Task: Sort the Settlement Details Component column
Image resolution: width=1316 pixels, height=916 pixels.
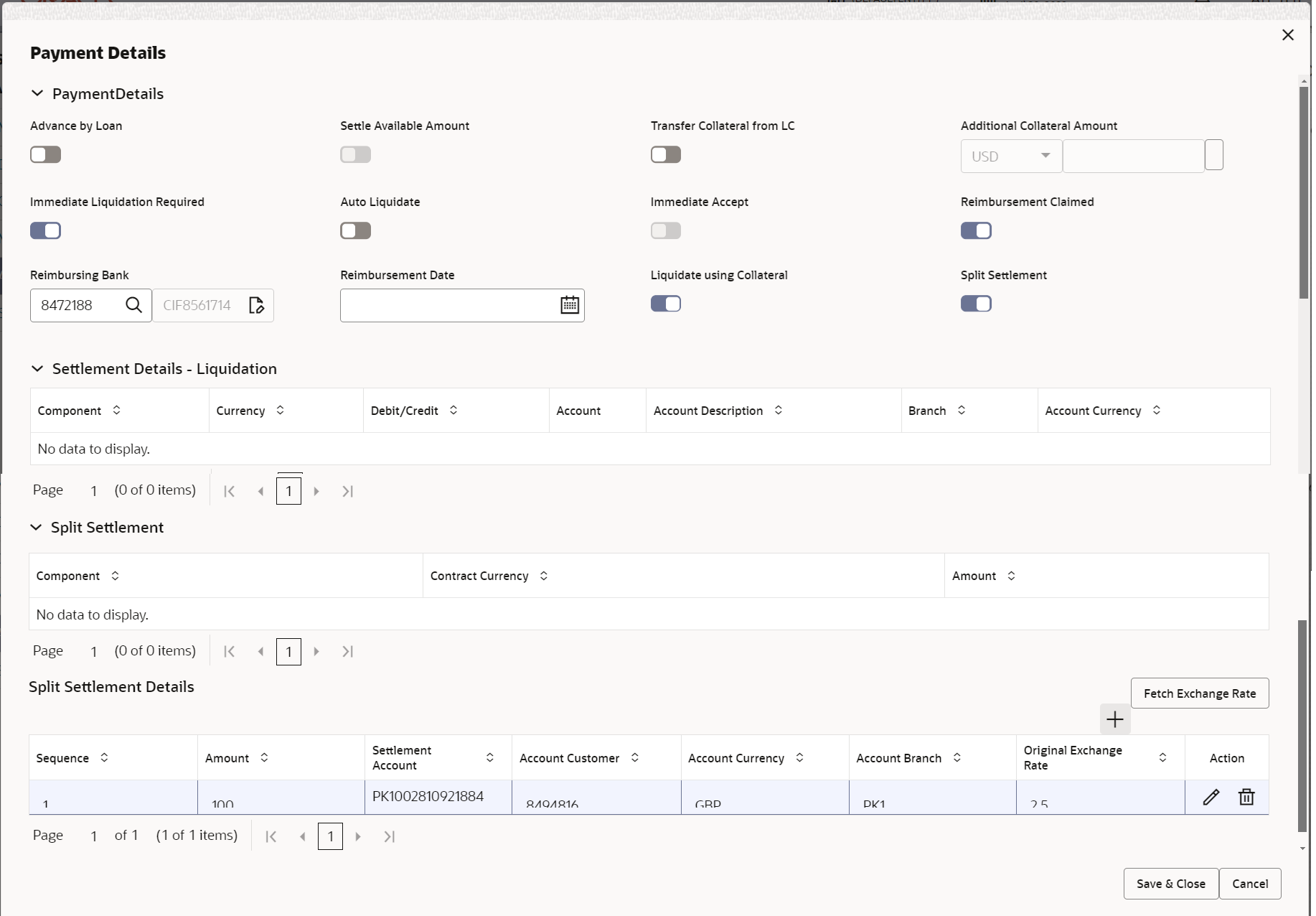Action: tap(116, 410)
